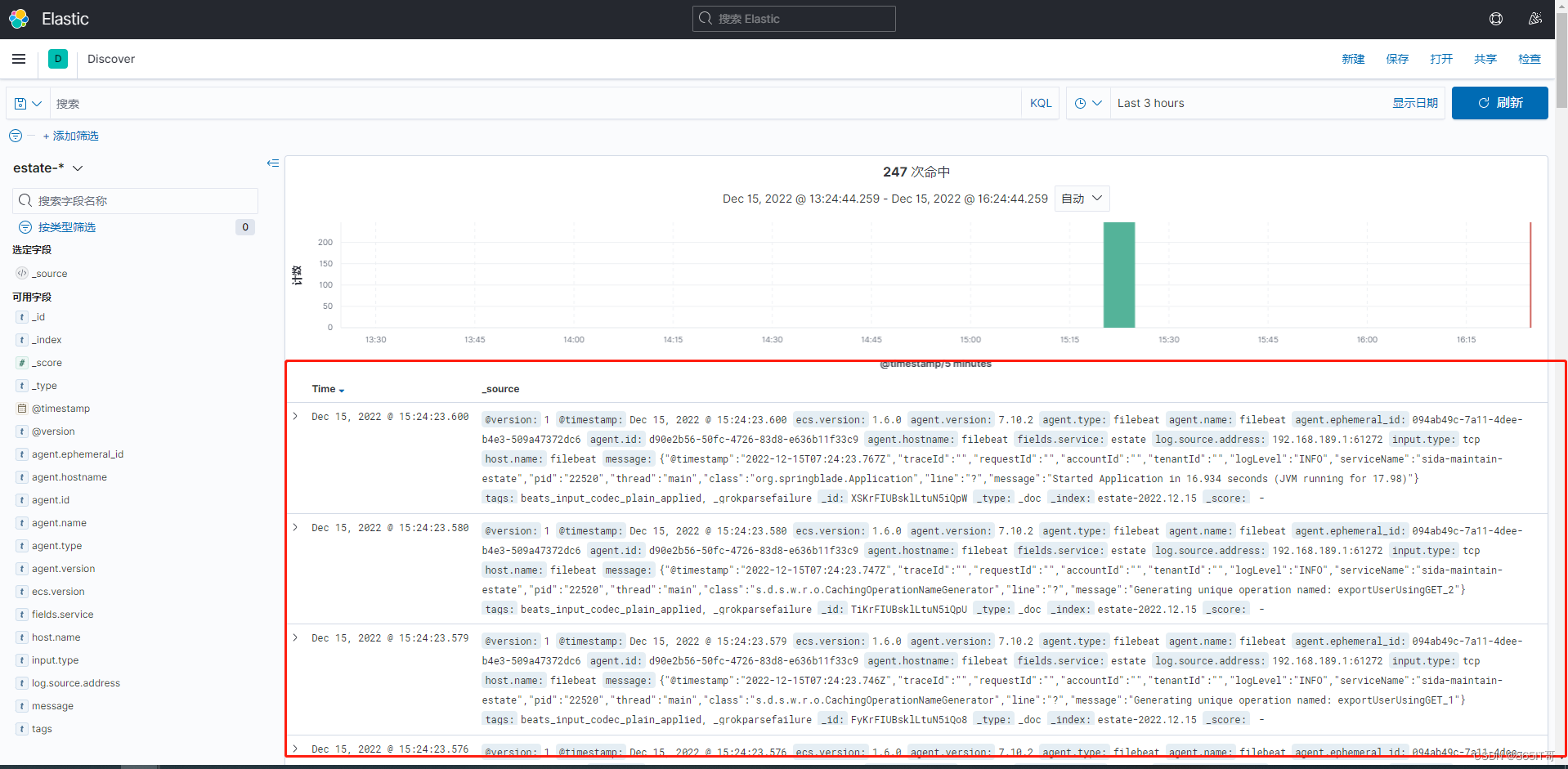Click the Discover breadcrumb
The image size is (1568, 769).
(111, 59)
